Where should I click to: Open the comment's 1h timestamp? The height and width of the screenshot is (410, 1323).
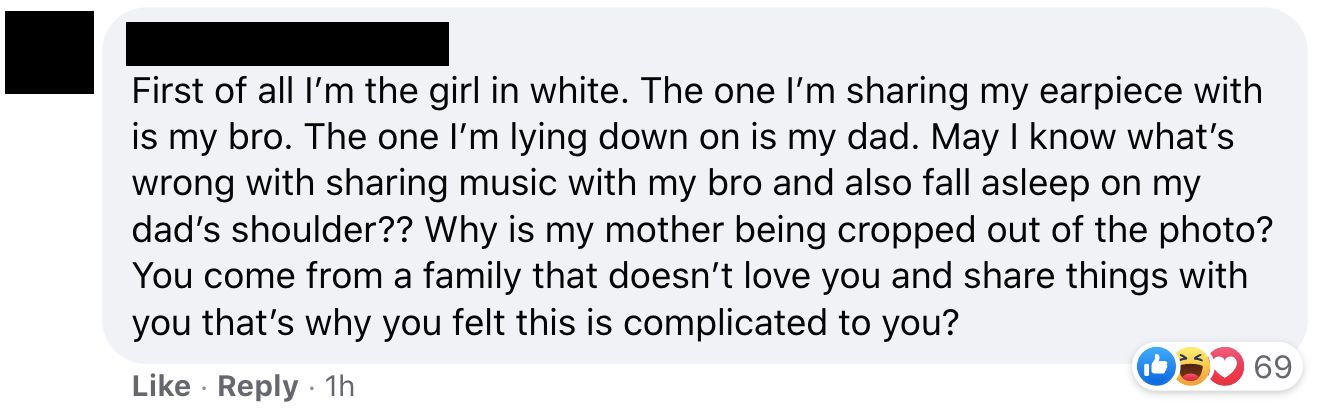[340, 386]
